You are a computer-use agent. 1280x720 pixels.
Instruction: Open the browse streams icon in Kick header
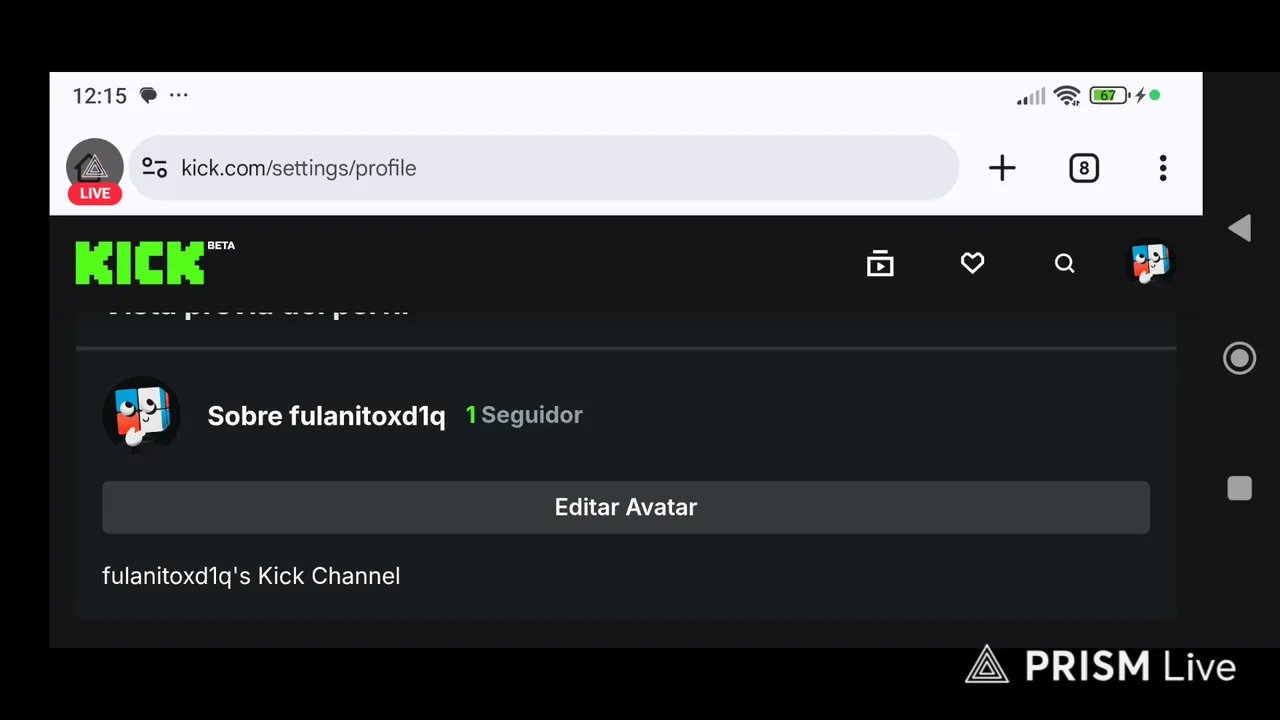880,263
